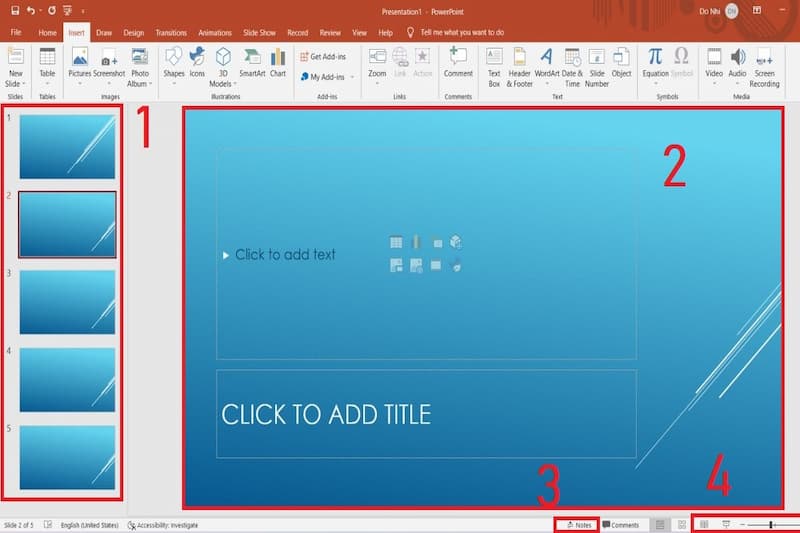Image resolution: width=800 pixels, height=533 pixels.
Task: Open the WordArt styles dropdown
Action: tap(547, 84)
